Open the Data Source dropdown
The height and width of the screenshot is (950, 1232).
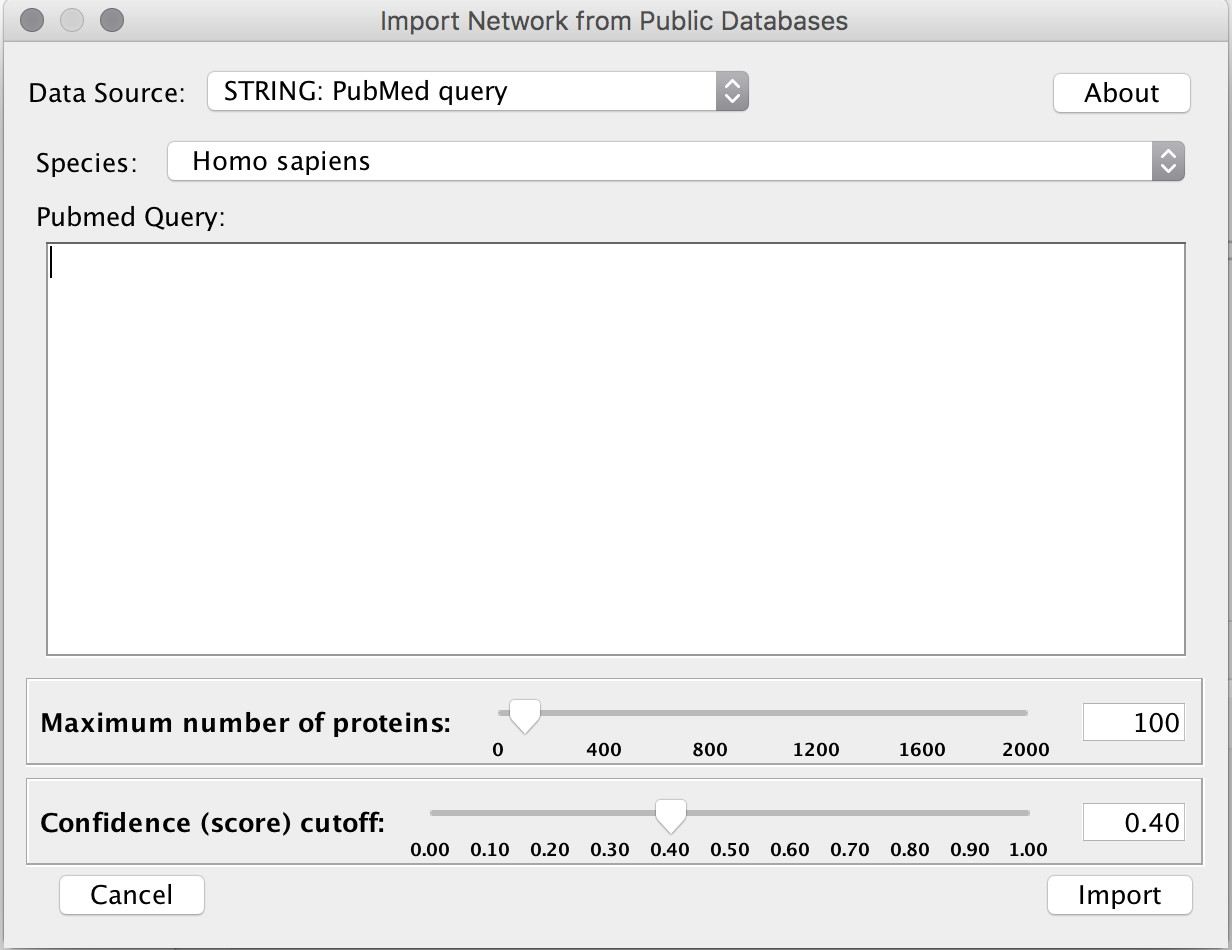[477, 92]
